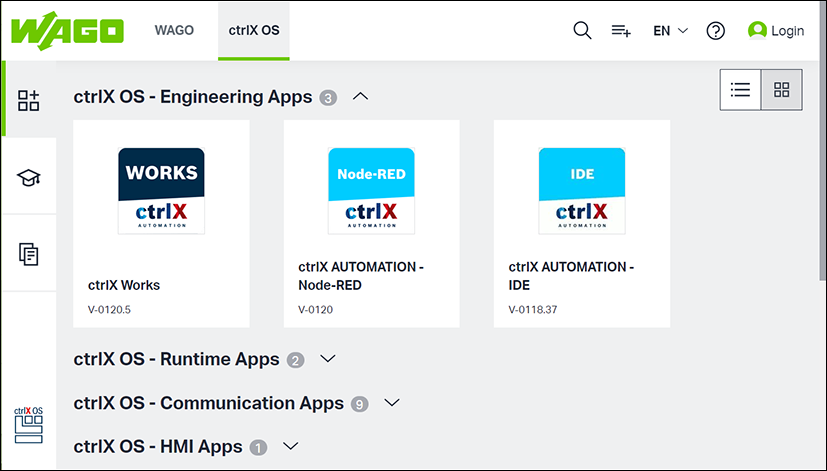Open the Node-RED app tile image
Image resolution: width=827 pixels, height=471 pixels.
pyautogui.click(x=371, y=191)
